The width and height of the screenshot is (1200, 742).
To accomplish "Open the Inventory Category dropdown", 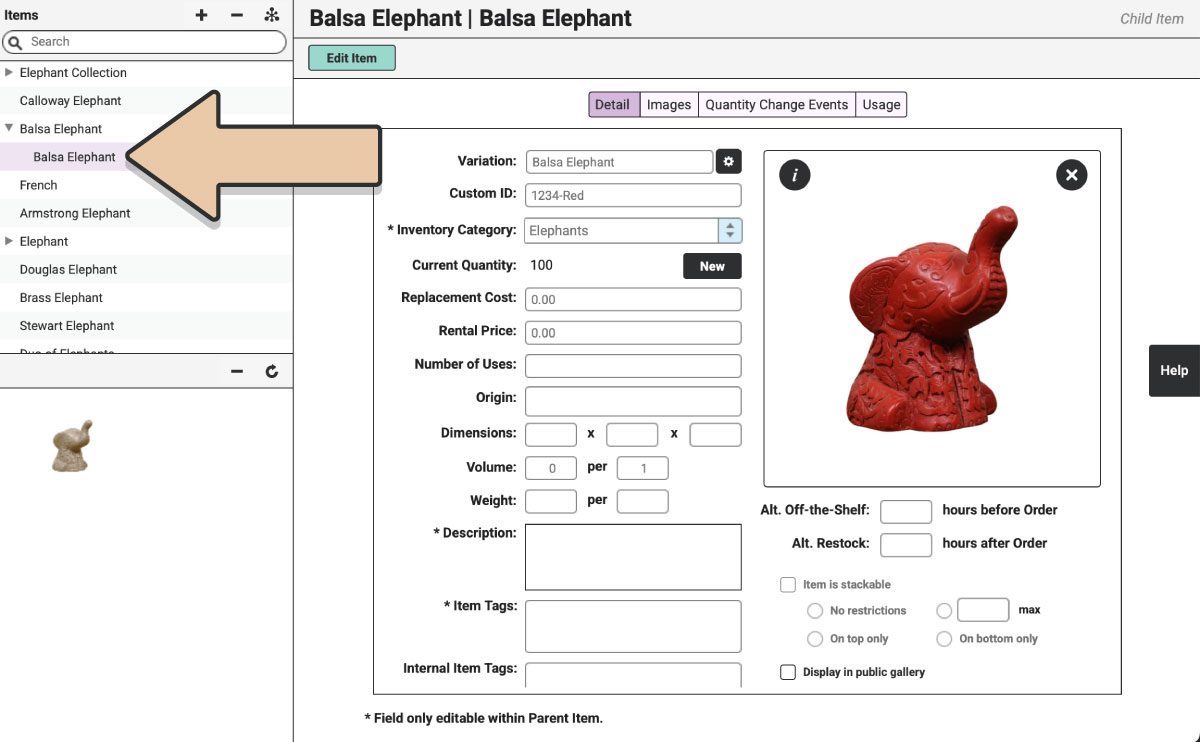I will click(633, 230).
